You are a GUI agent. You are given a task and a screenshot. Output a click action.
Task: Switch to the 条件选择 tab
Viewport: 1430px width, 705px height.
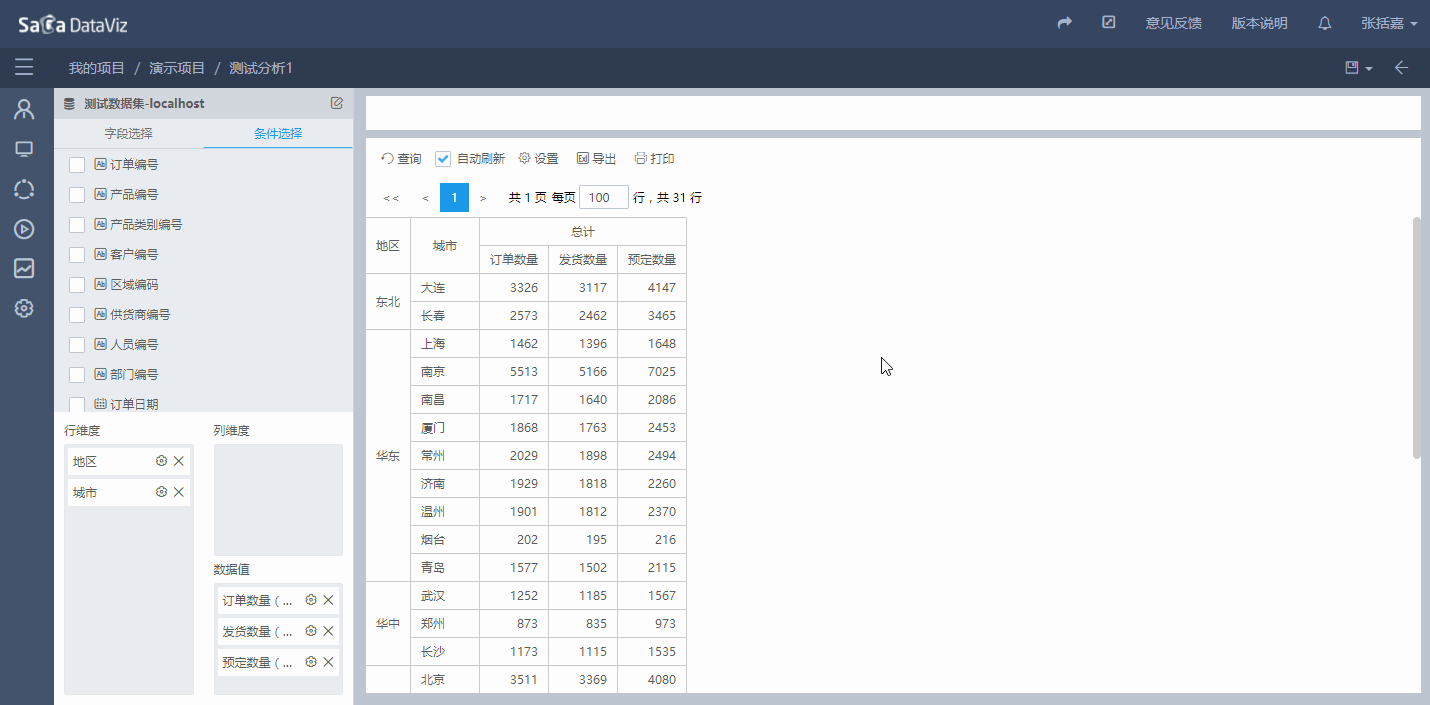coord(278,133)
